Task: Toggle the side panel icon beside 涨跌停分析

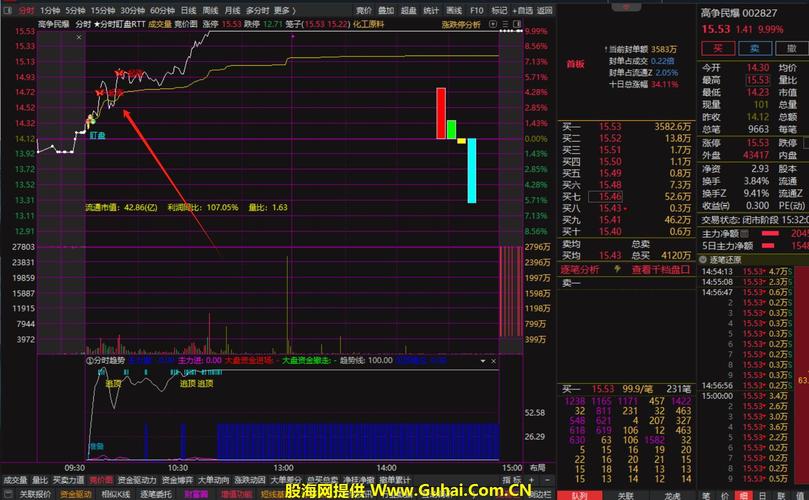Action: pos(517,24)
